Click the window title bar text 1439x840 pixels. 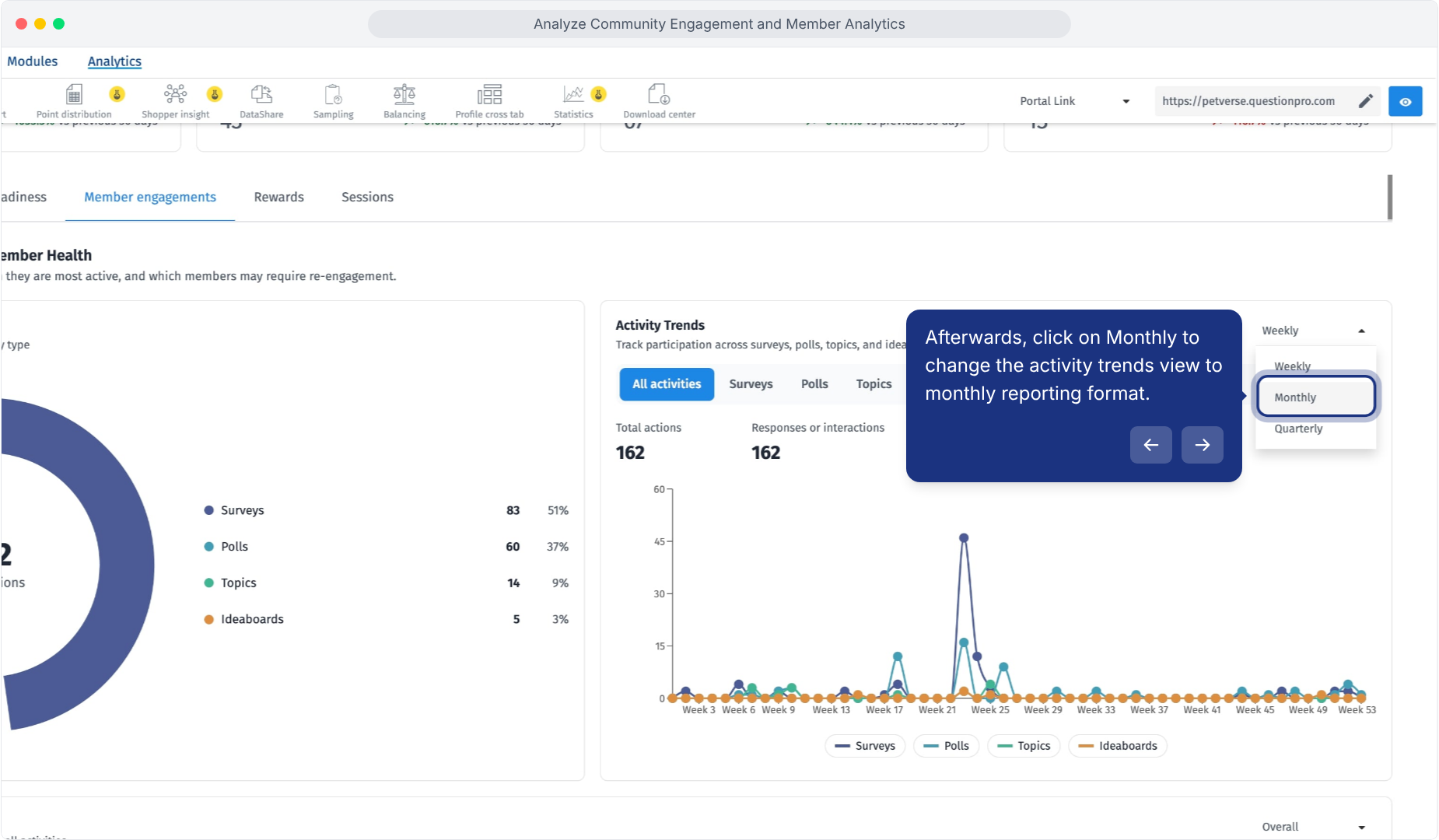click(x=719, y=24)
